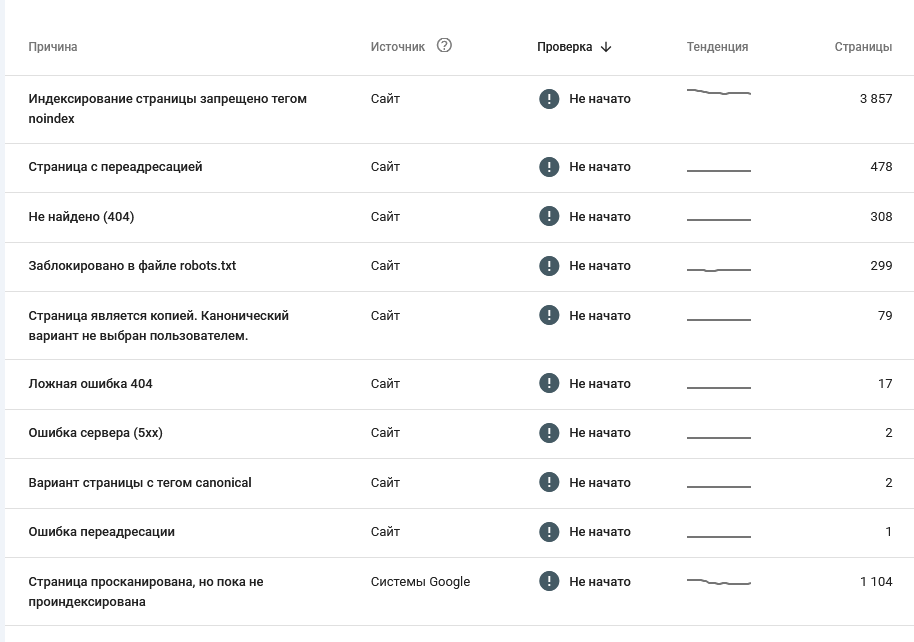This screenshot has height=642, width=914.
Task: Sort the table by the Проверка column
Action: point(564,47)
